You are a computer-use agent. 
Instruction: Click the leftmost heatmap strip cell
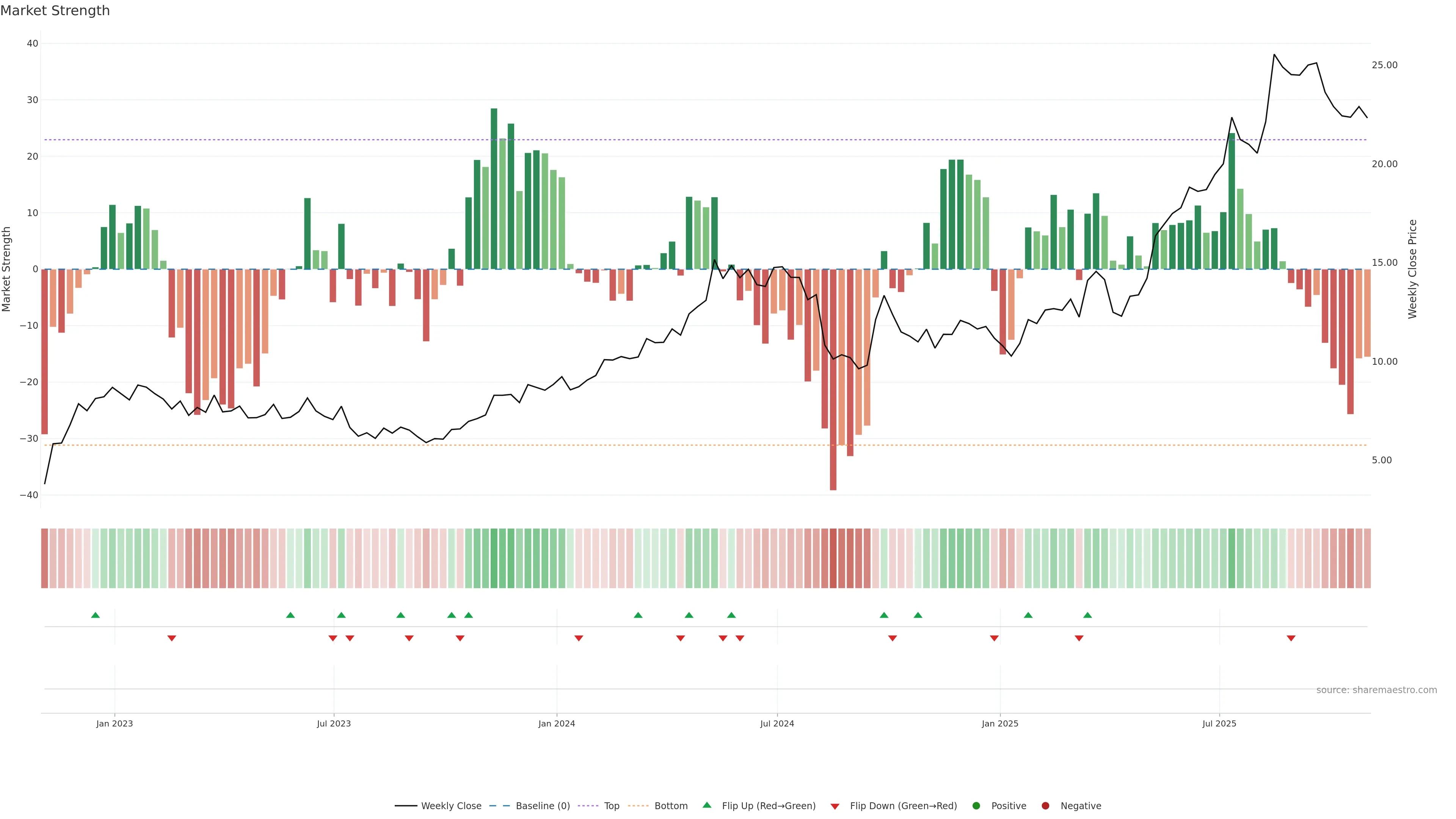coord(45,559)
